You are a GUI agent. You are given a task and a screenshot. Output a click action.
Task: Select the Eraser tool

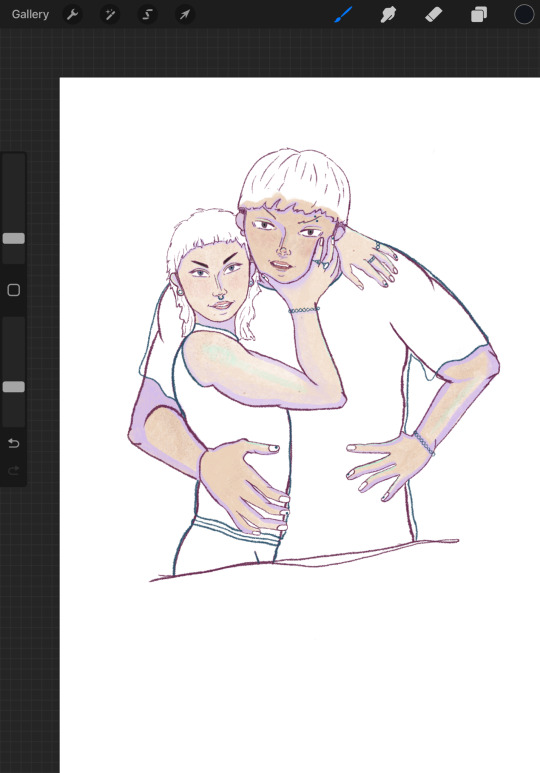[x=433, y=15]
